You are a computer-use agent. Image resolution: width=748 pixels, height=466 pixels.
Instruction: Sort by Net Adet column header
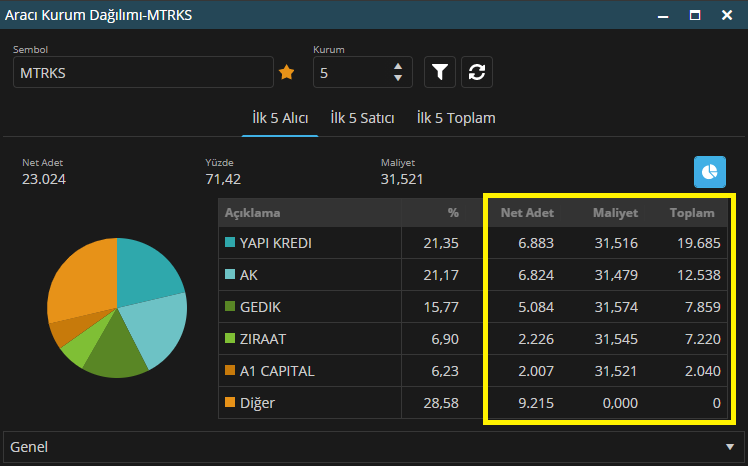click(x=527, y=213)
